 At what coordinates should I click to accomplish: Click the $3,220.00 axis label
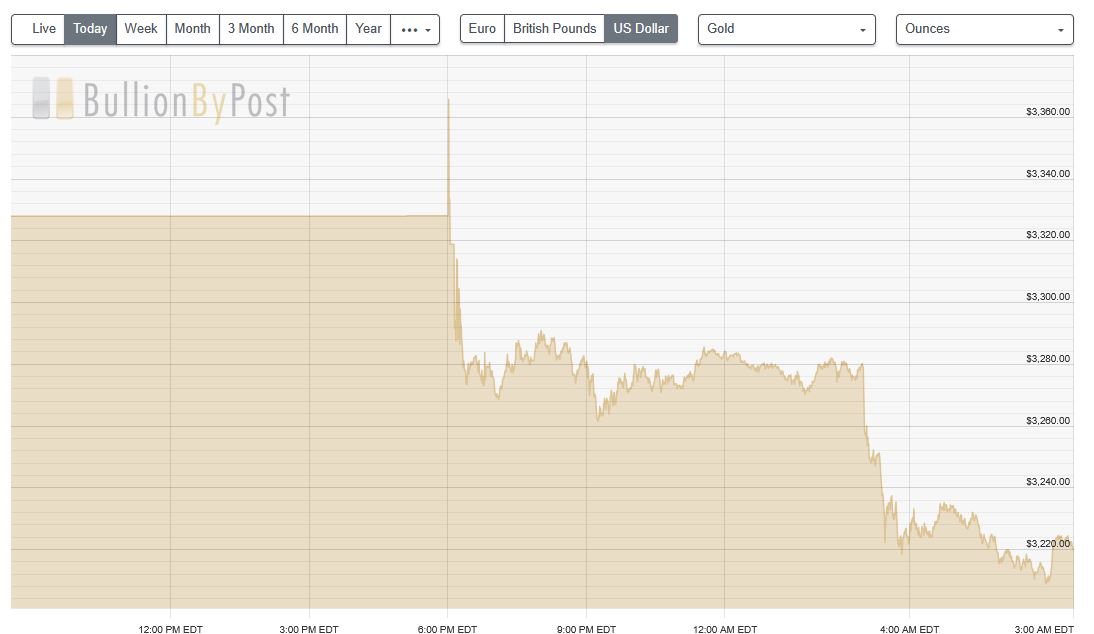[1047, 544]
